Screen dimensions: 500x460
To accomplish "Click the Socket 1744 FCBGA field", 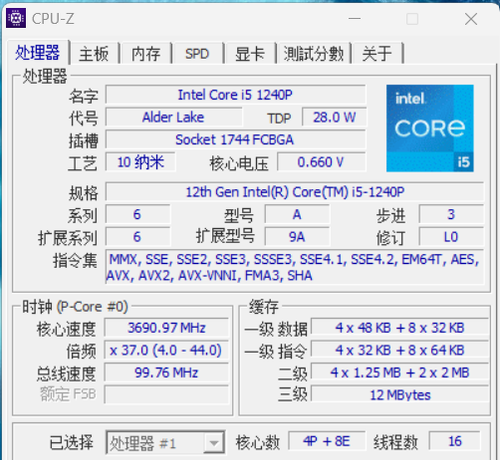I will [x=235, y=140].
